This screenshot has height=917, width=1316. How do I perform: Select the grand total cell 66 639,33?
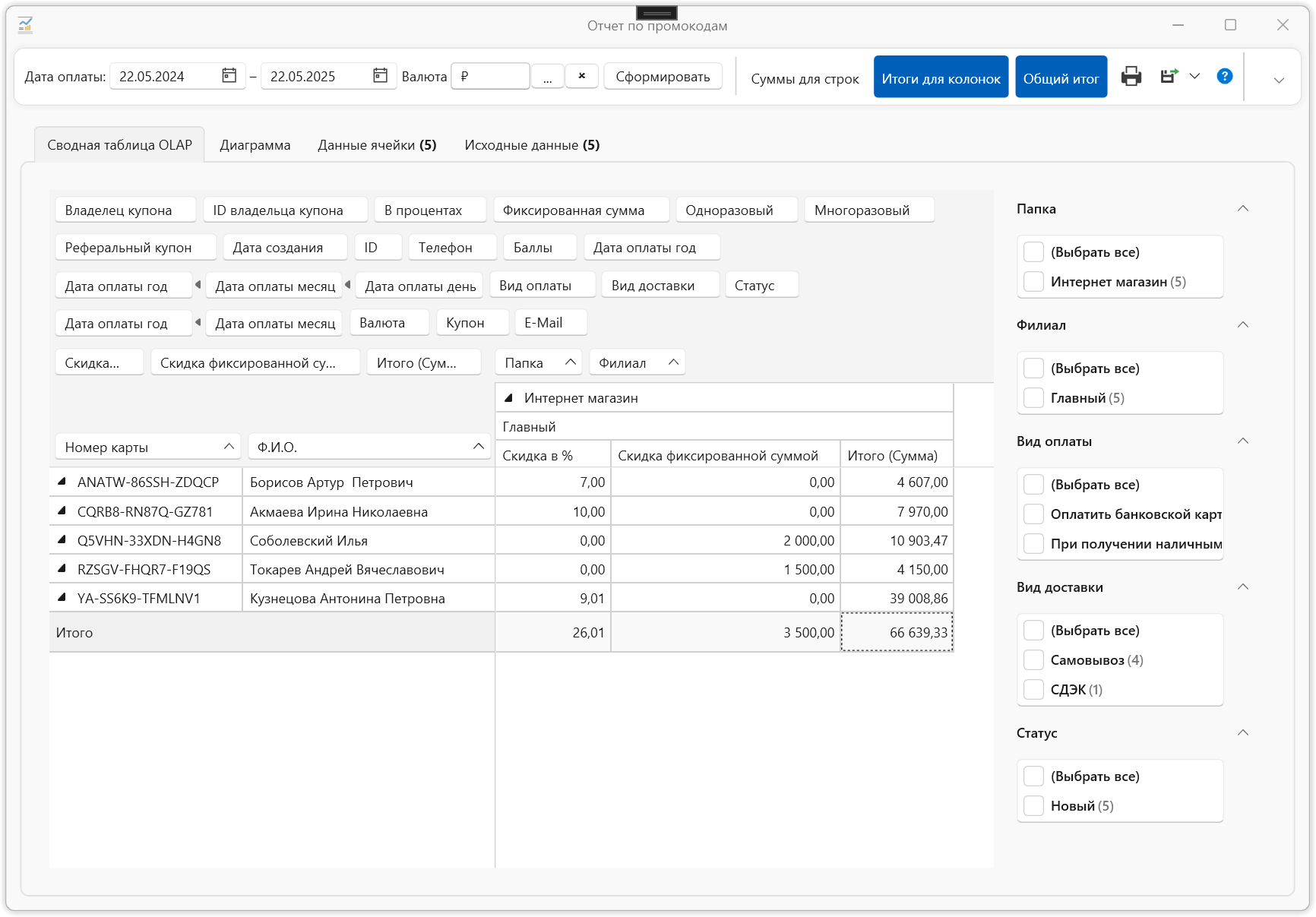897,632
